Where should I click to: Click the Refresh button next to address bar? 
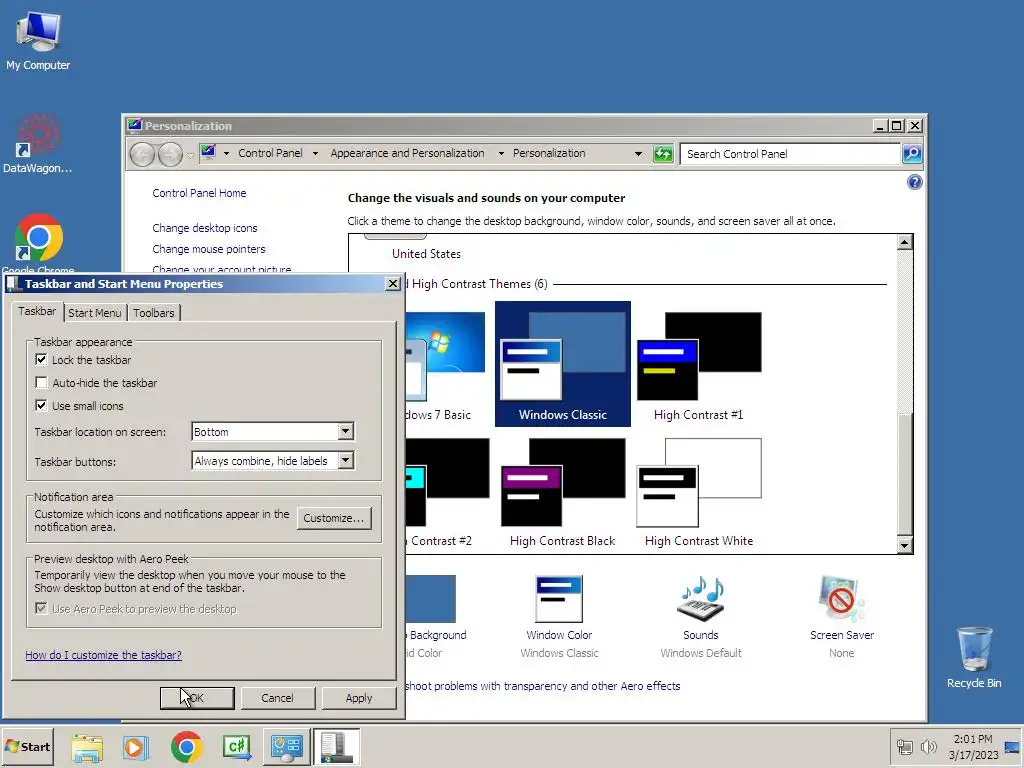click(x=663, y=154)
